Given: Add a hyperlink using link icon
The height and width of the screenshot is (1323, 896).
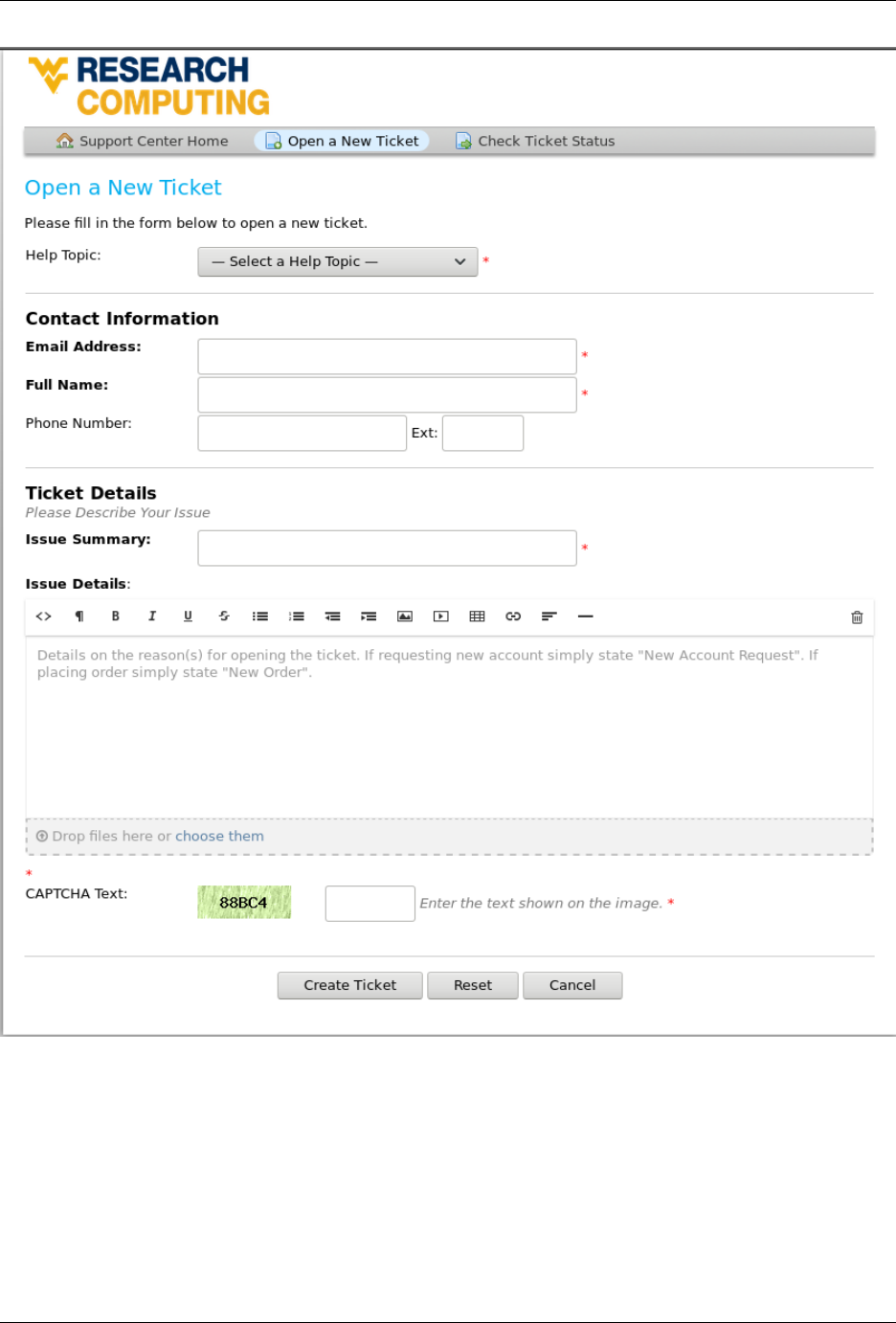Looking at the screenshot, I should click(513, 617).
